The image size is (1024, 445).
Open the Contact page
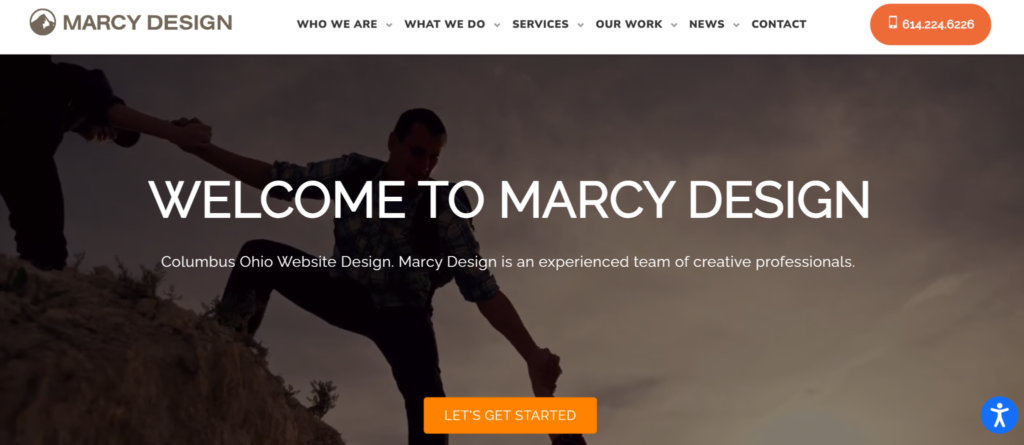coord(779,24)
